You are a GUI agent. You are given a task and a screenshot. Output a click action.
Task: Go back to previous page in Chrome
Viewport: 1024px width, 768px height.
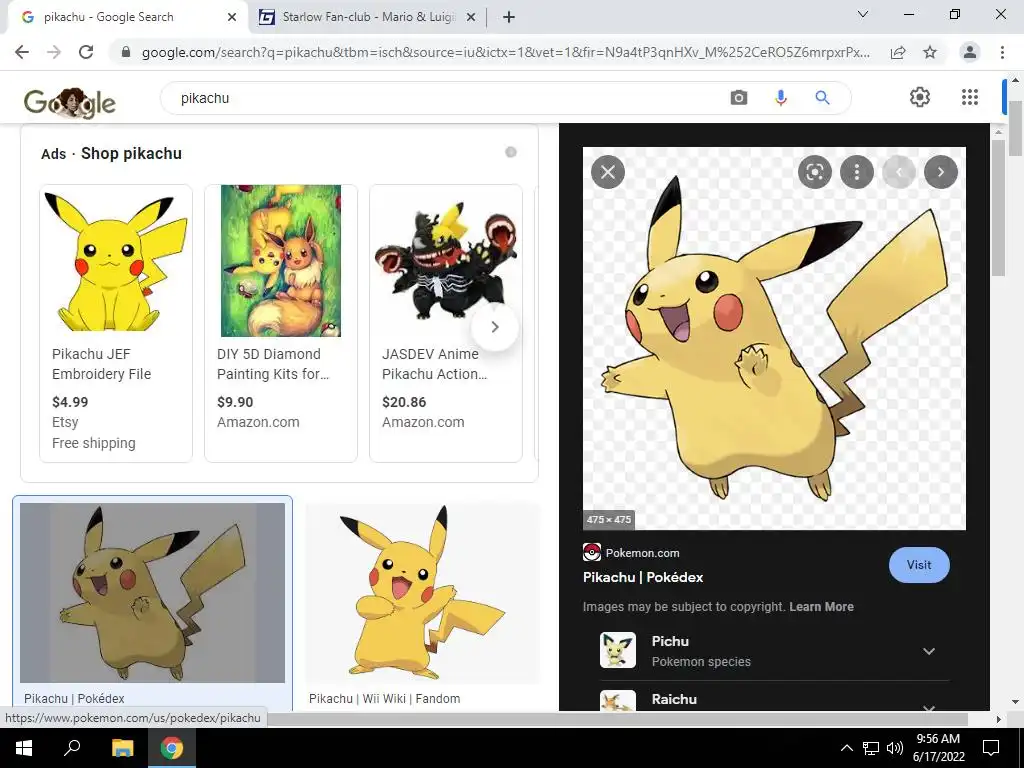(22, 52)
